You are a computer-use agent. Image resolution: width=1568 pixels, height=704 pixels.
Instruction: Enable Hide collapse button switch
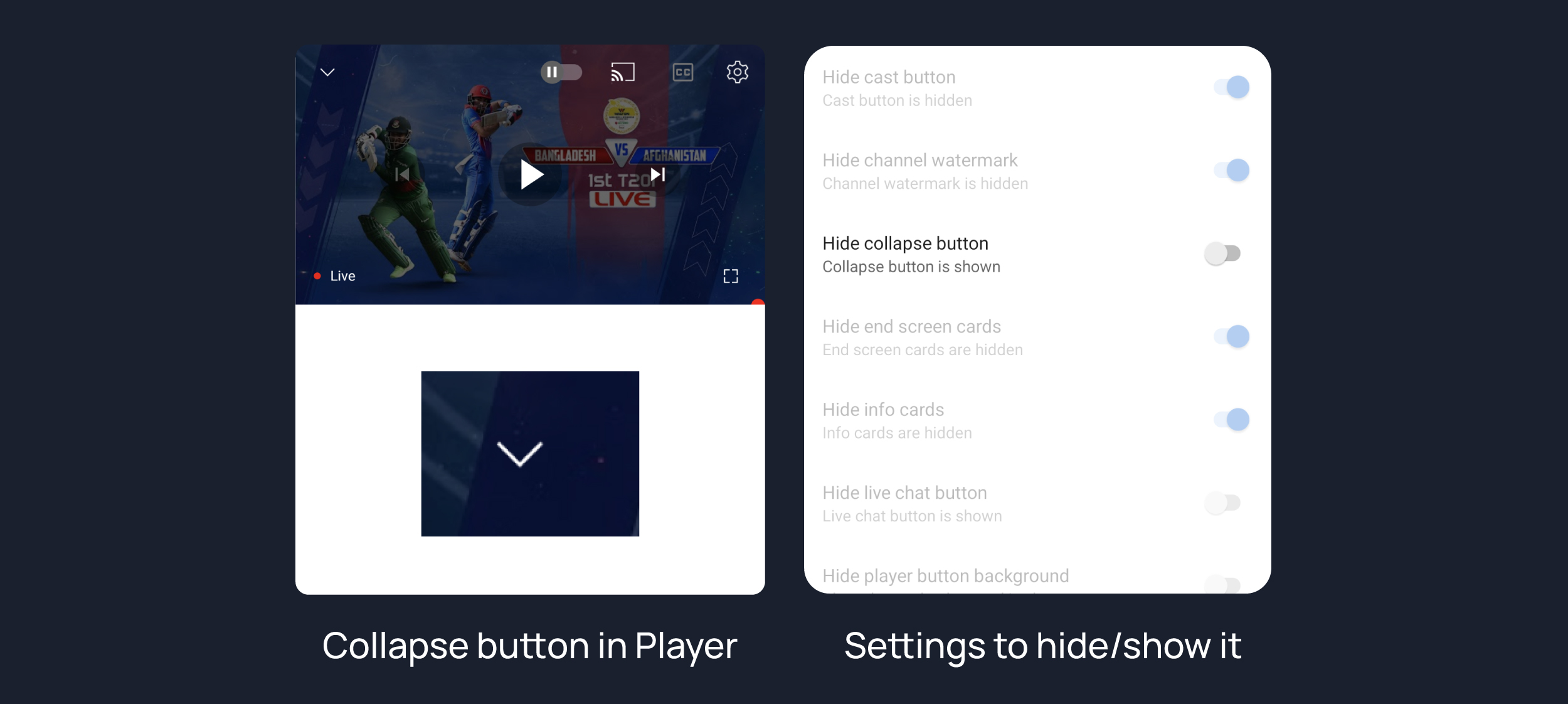tap(1222, 253)
